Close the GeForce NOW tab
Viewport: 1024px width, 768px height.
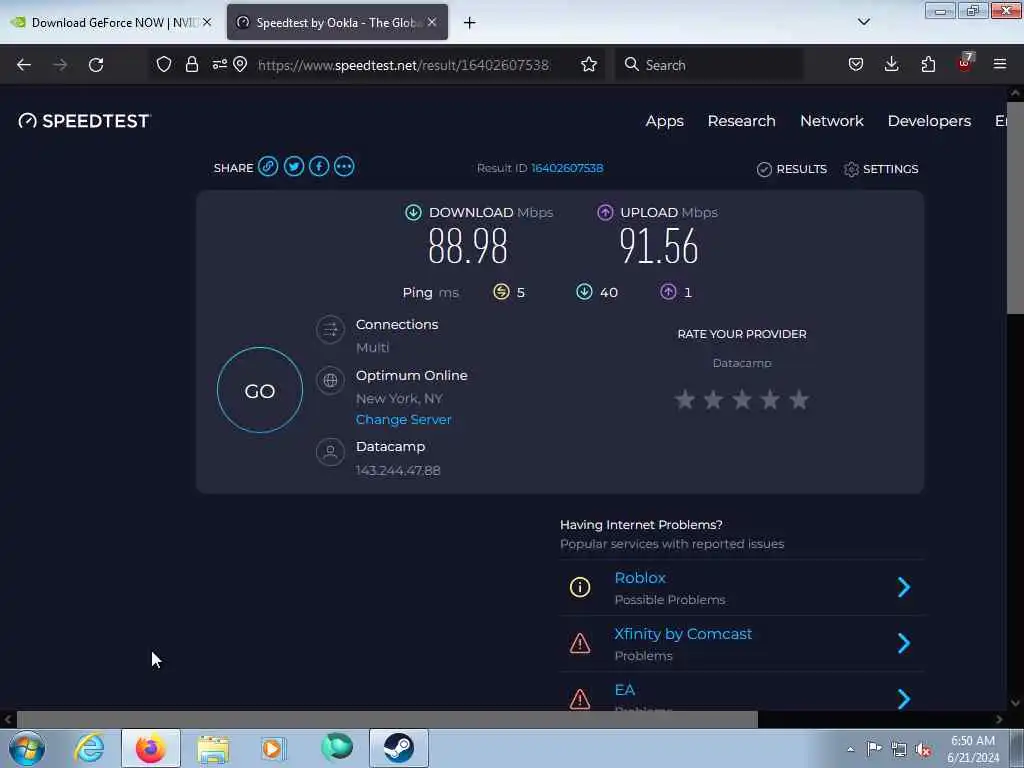(207, 22)
